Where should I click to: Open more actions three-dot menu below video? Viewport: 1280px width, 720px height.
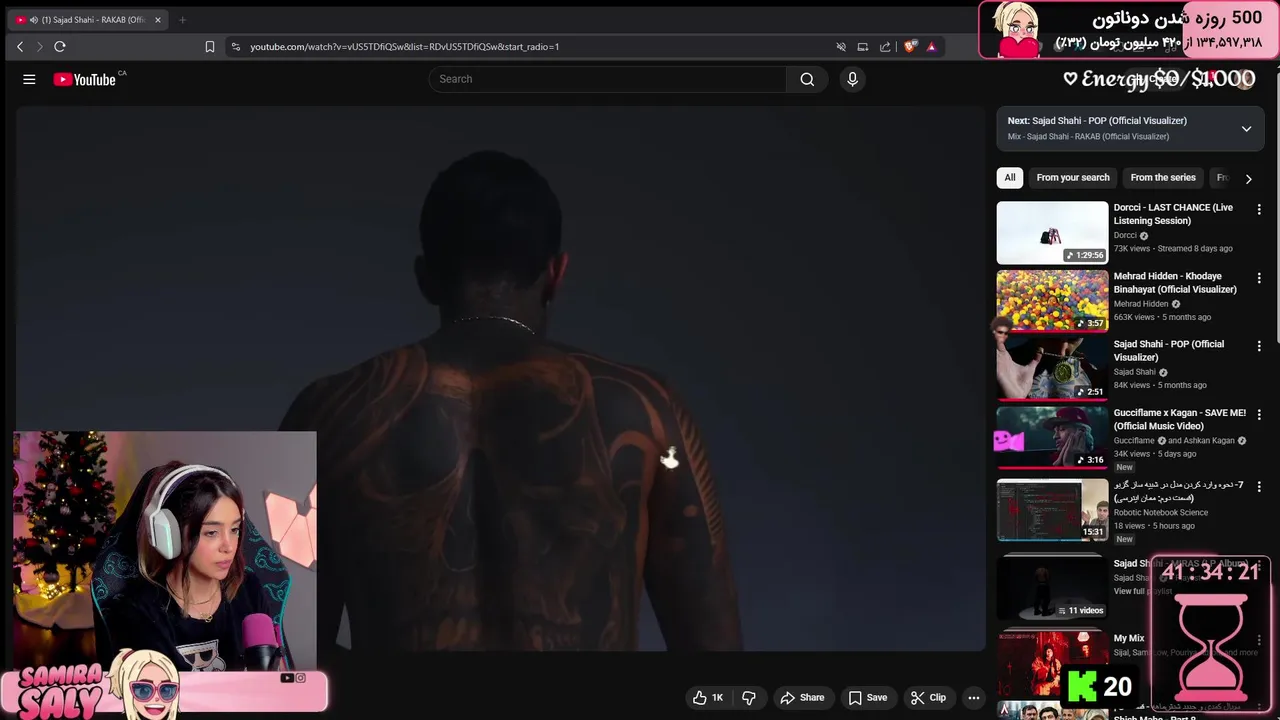tap(973, 698)
